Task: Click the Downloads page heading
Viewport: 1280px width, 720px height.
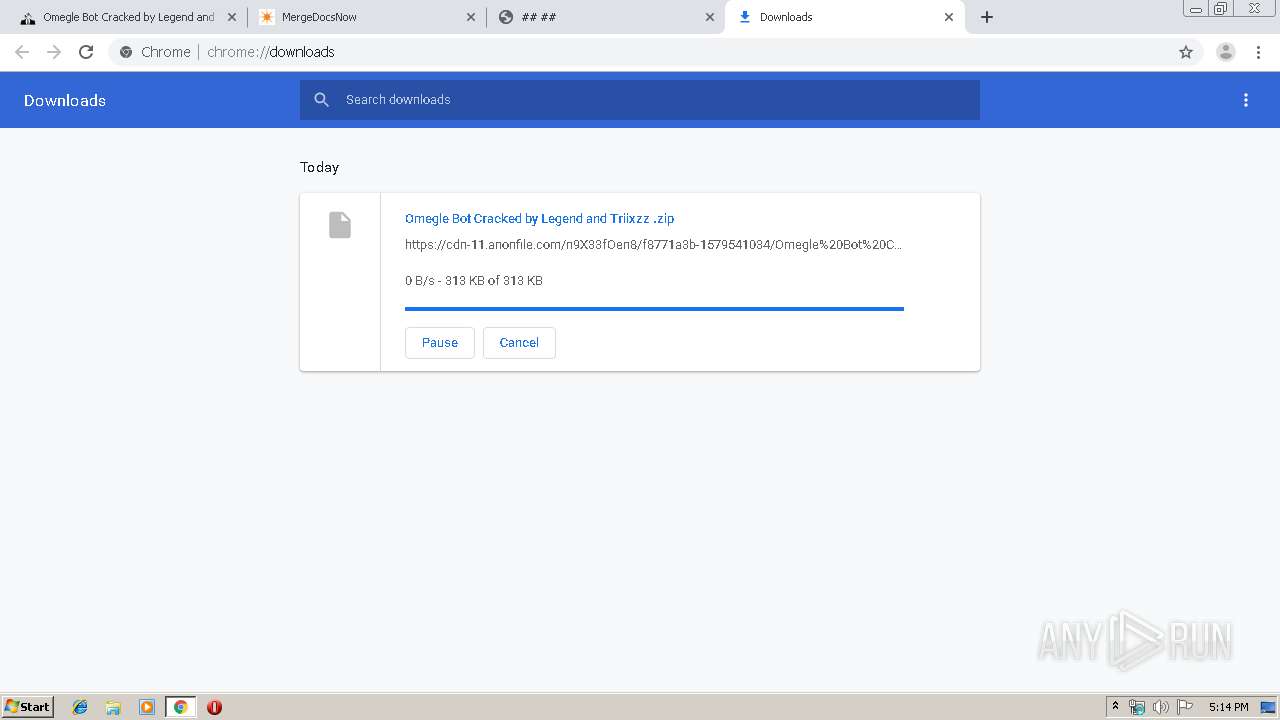Action: (x=65, y=100)
